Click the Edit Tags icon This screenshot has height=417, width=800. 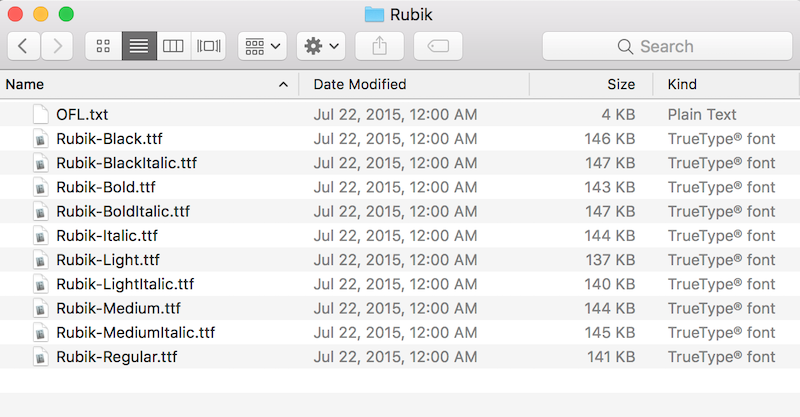pyautogui.click(x=438, y=46)
